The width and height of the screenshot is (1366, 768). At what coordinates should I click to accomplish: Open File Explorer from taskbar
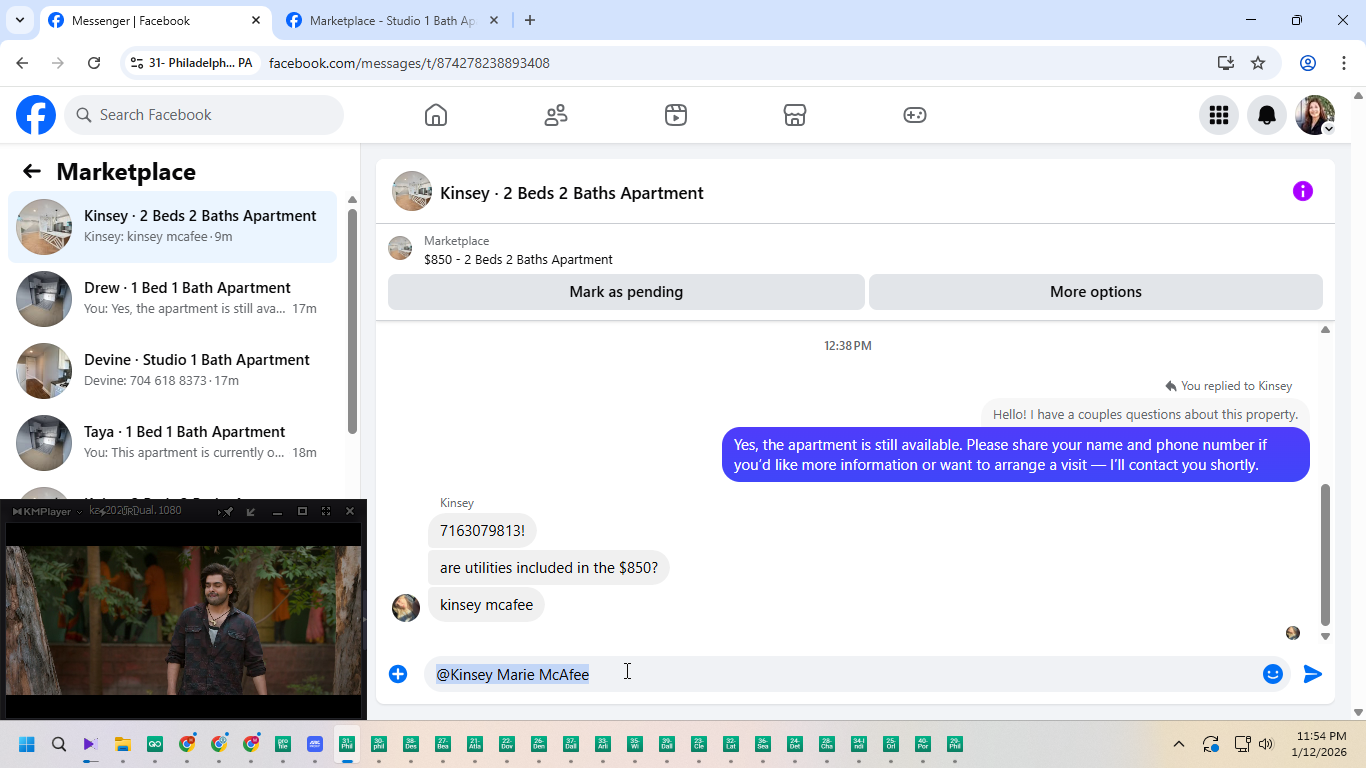[123, 744]
